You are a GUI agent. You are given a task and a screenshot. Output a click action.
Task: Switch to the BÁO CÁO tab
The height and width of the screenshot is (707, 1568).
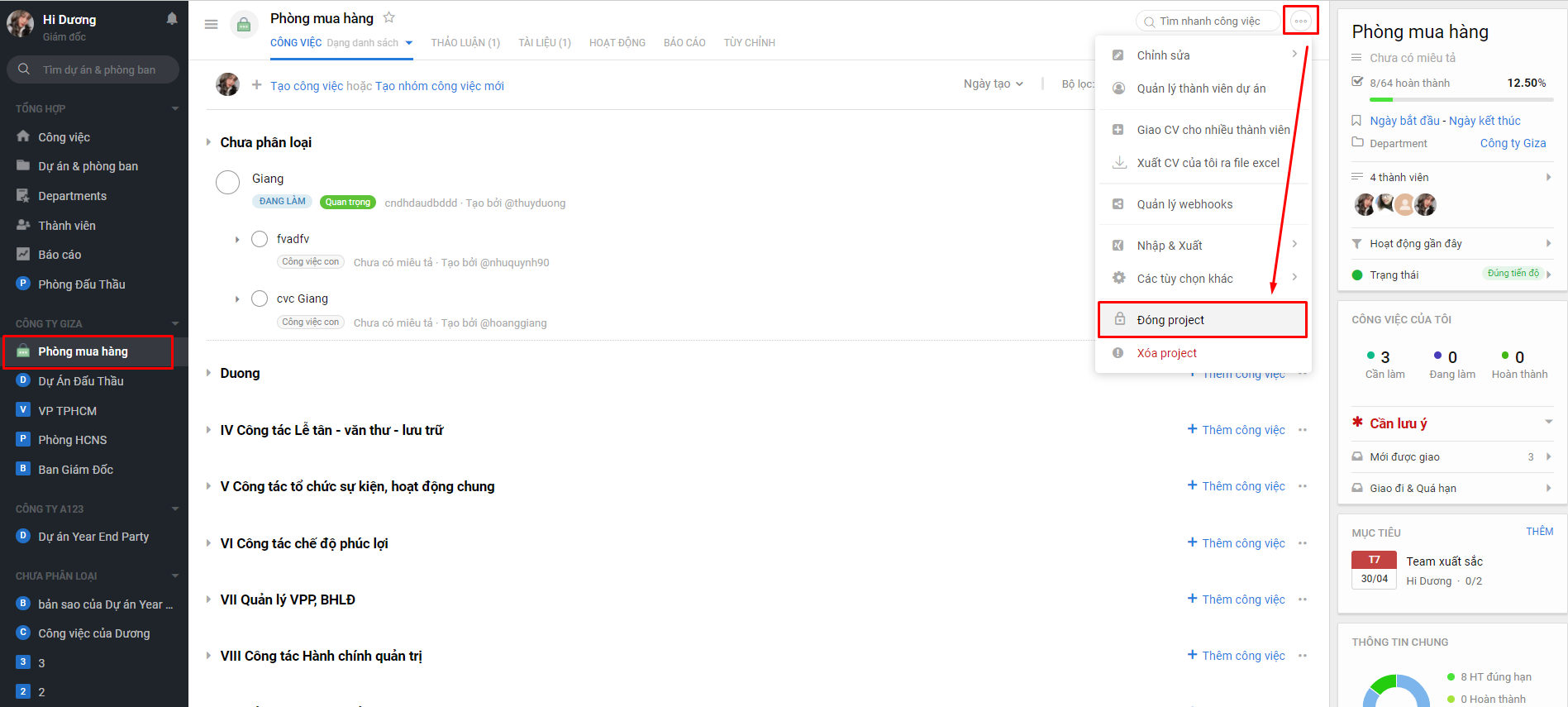pyautogui.click(x=684, y=43)
